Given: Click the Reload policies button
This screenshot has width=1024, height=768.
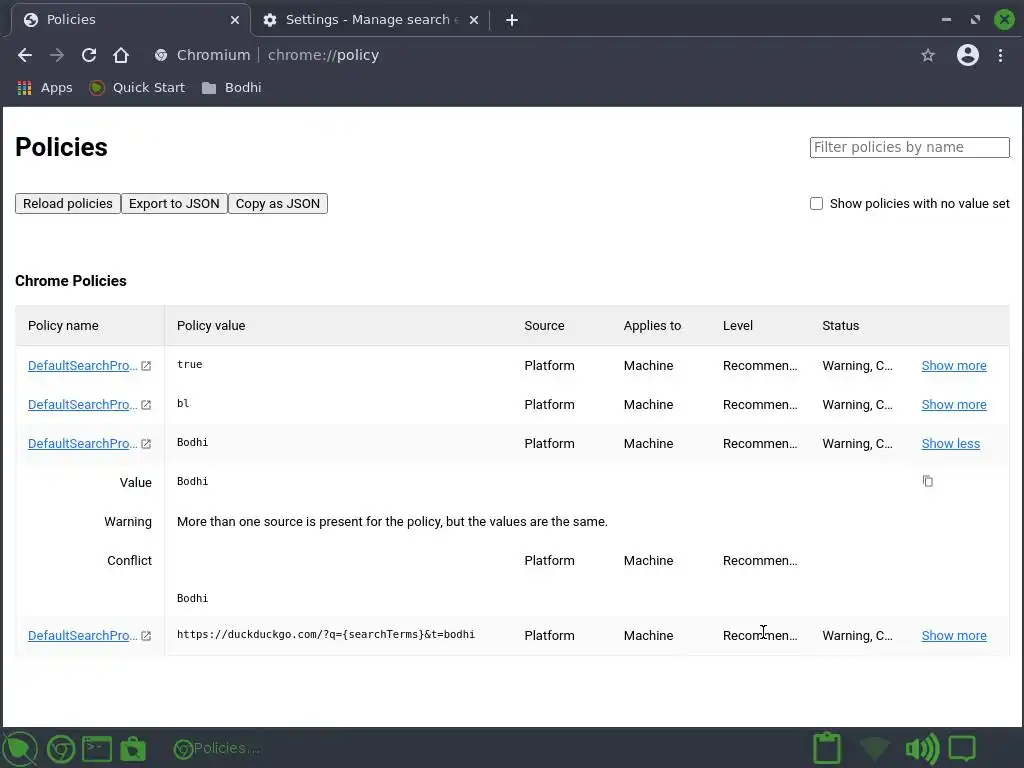Looking at the screenshot, I should pyautogui.click(x=68, y=203).
